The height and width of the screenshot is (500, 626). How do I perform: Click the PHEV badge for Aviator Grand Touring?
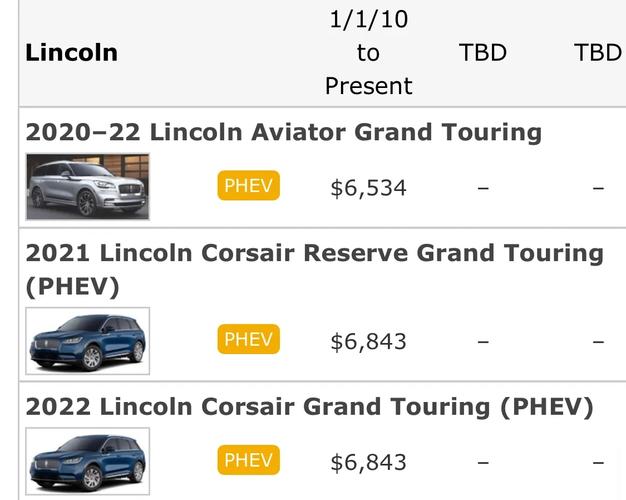[x=248, y=185]
